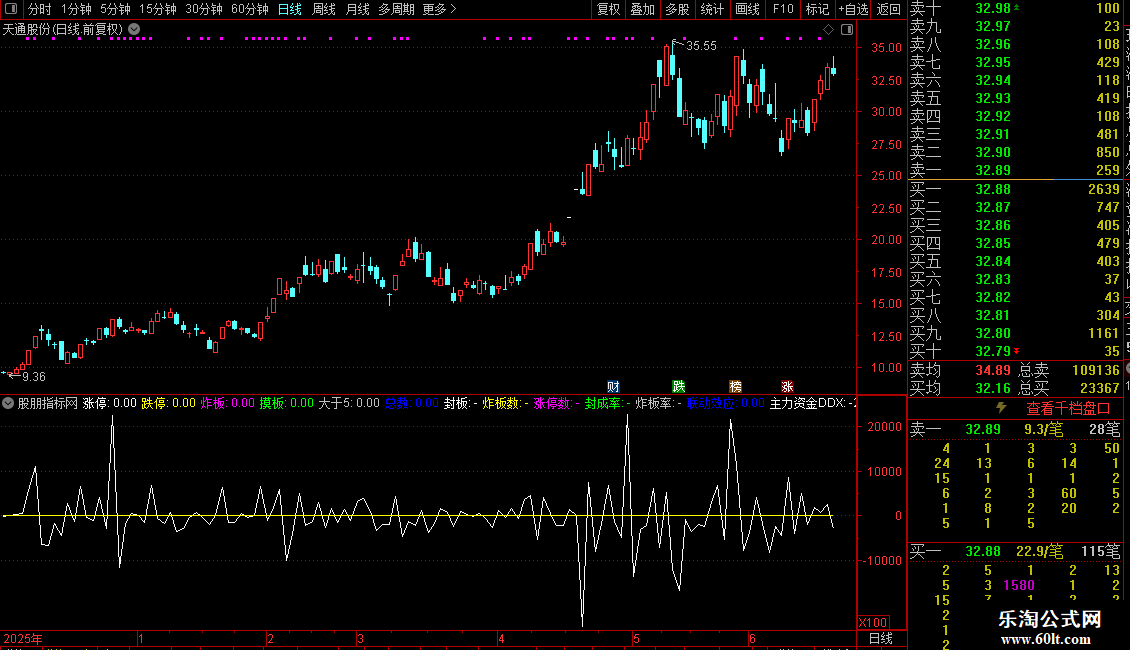
Task: Click the blue 财 event marker
Action: pyautogui.click(x=613, y=387)
